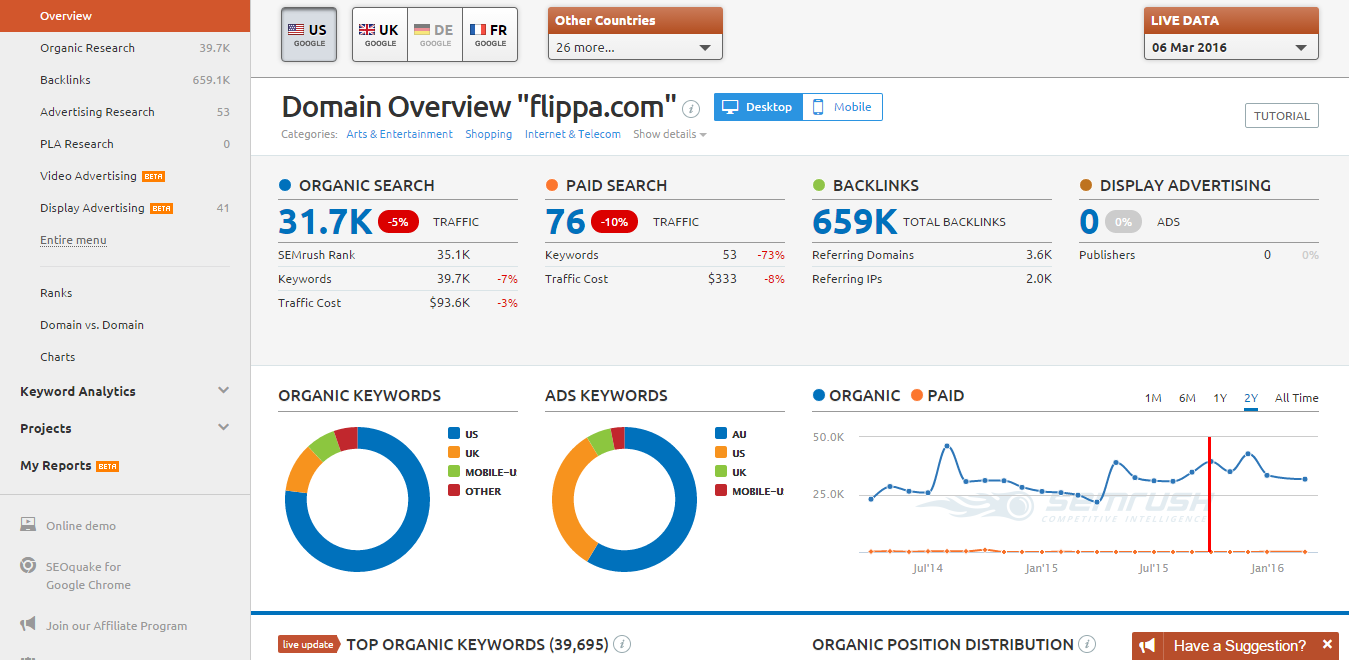
Task: Click the live update badge
Action: (309, 644)
